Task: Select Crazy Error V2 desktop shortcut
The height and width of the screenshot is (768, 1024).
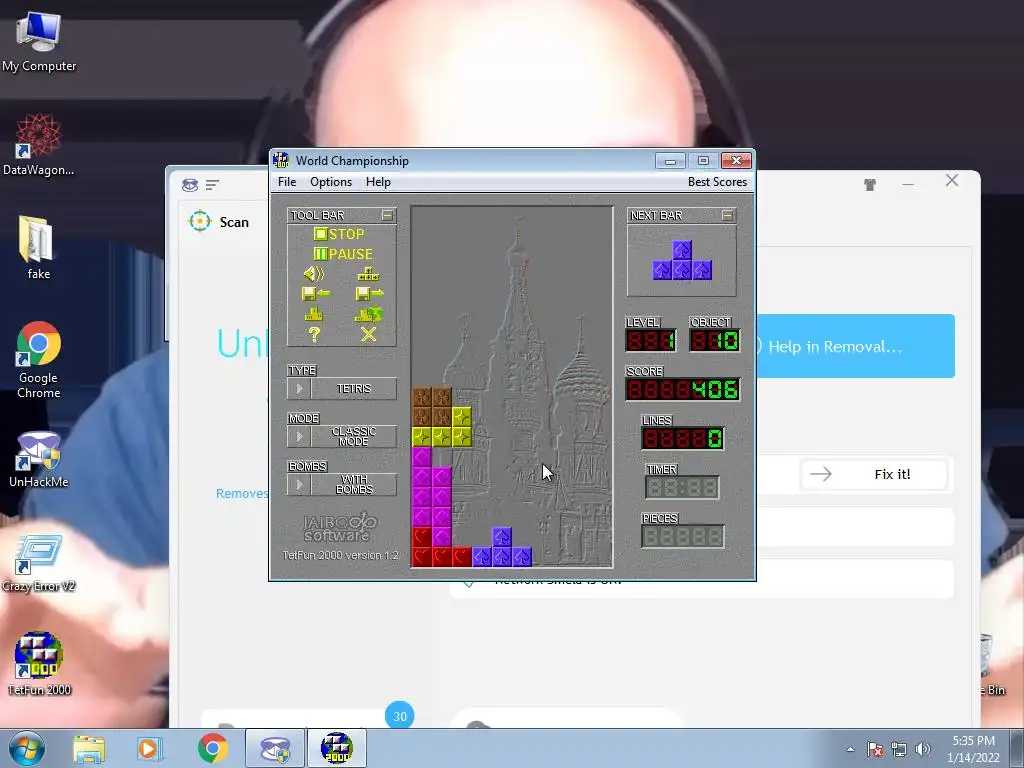Action: 39,564
